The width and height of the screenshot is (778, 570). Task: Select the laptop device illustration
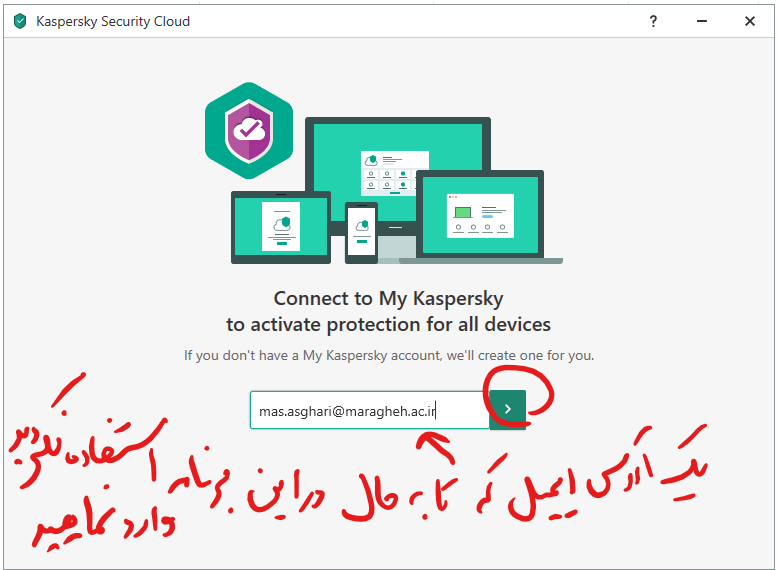point(480,216)
